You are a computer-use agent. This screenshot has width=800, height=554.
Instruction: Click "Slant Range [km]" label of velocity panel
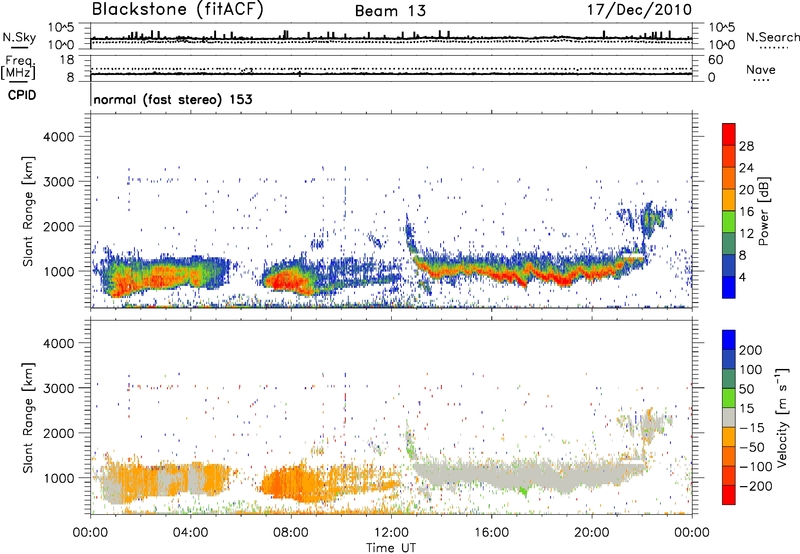[x=28, y=418]
